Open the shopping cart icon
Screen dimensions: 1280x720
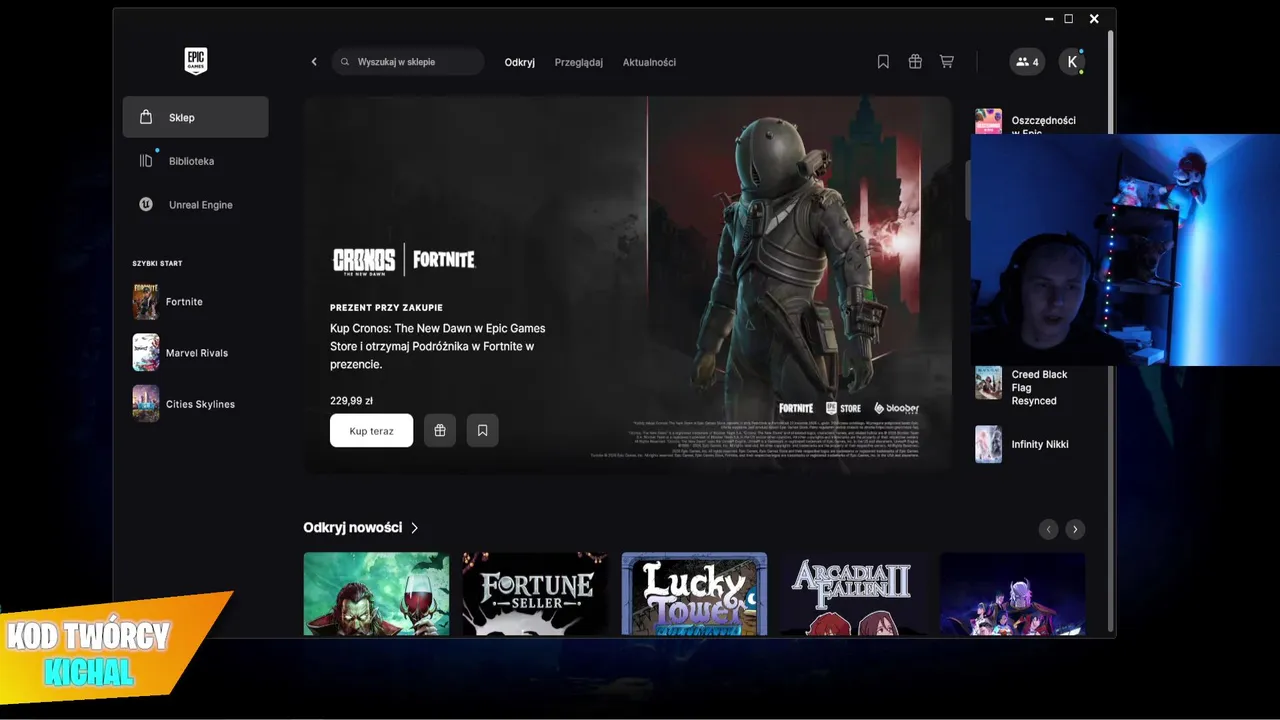tap(947, 62)
